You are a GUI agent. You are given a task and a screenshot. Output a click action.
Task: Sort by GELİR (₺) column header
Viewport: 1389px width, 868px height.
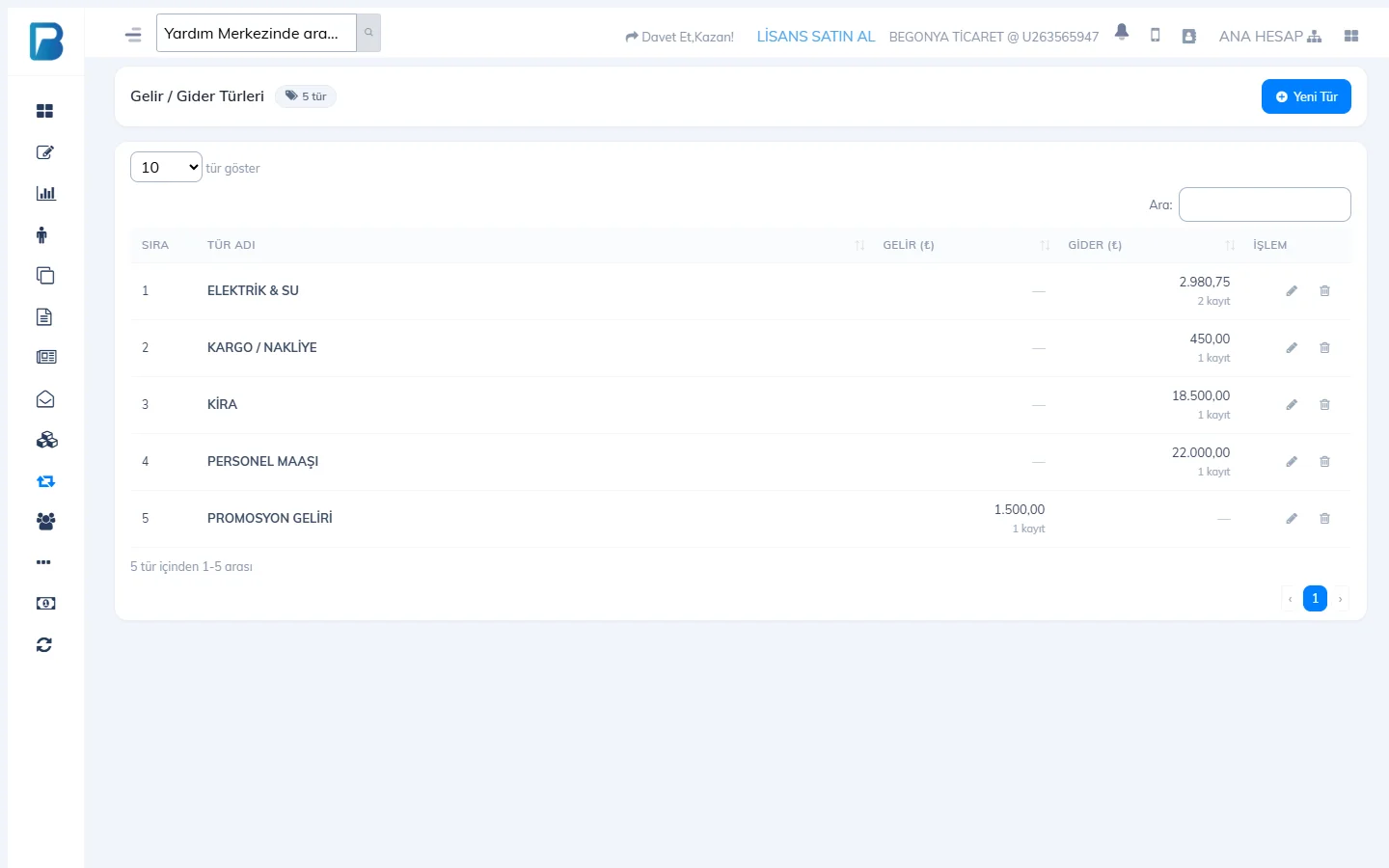[965, 245]
